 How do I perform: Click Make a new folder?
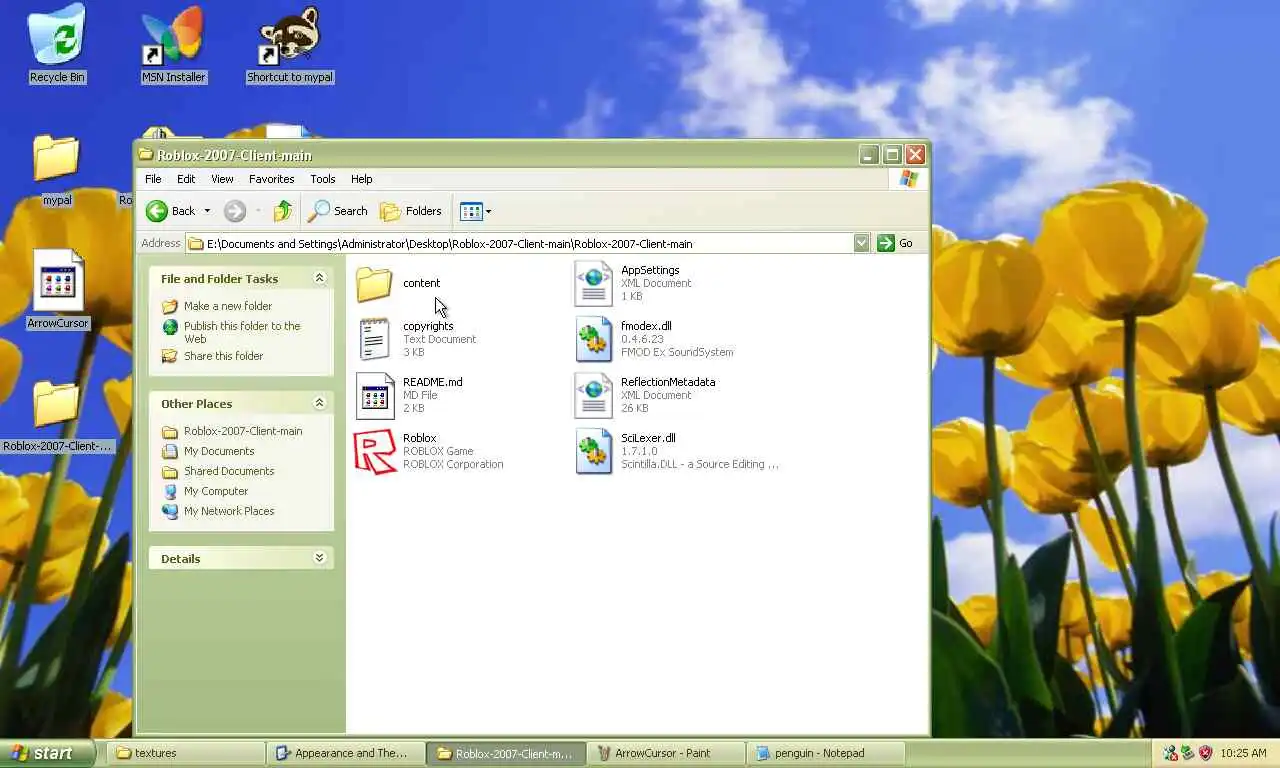pyautogui.click(x=227, y=306)
